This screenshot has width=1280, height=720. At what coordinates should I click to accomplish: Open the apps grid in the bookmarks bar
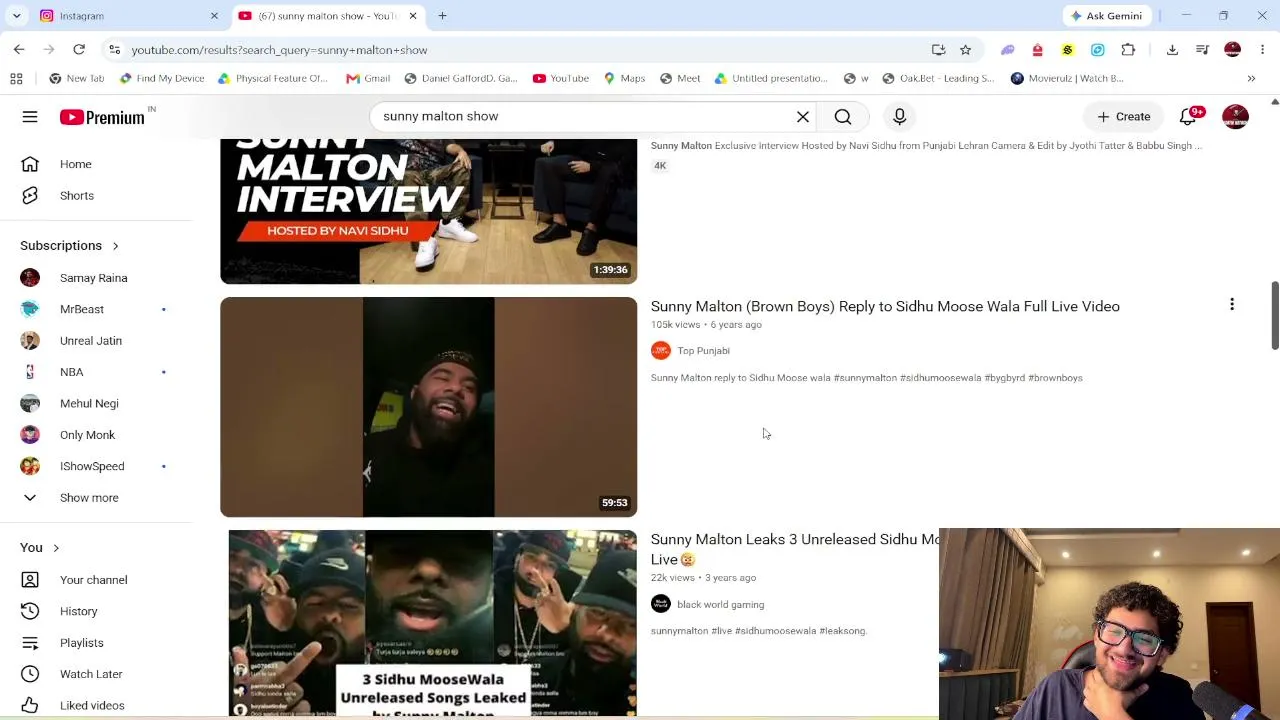click(x=16, y=78)
